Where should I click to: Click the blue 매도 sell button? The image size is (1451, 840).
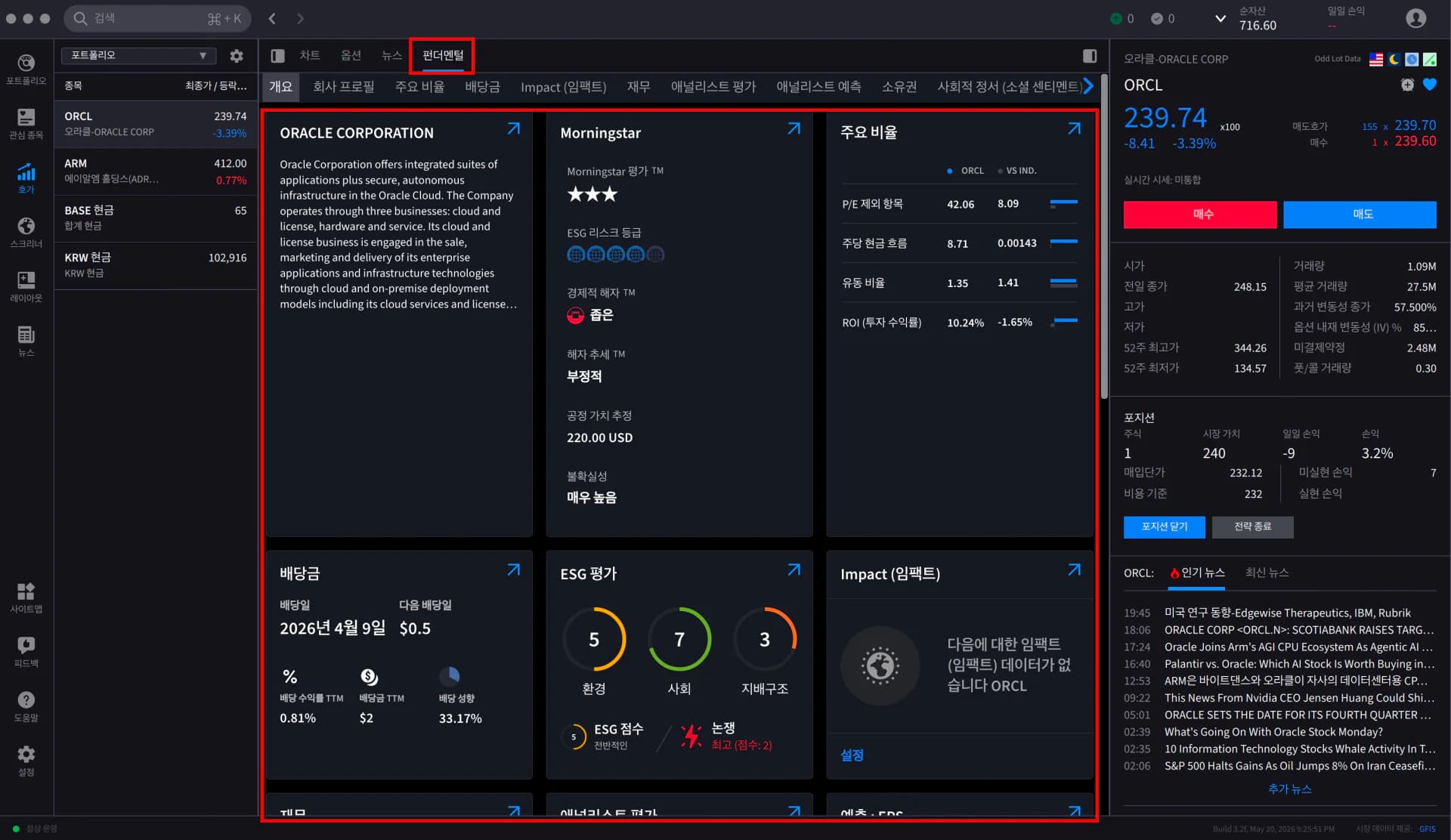pyautogui.click(x=1360, y=215)
